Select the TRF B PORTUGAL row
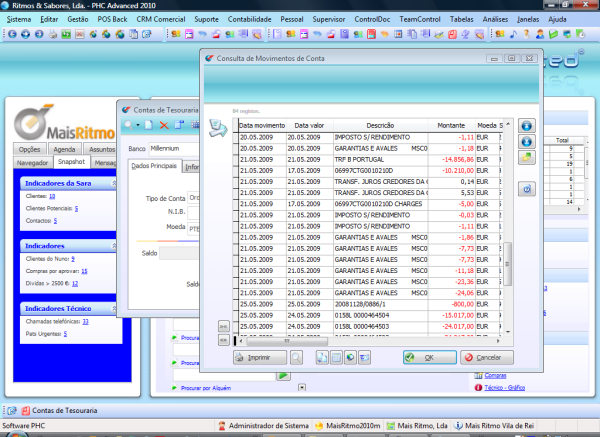This screenshot has height=437, width=600. (367, 160)
